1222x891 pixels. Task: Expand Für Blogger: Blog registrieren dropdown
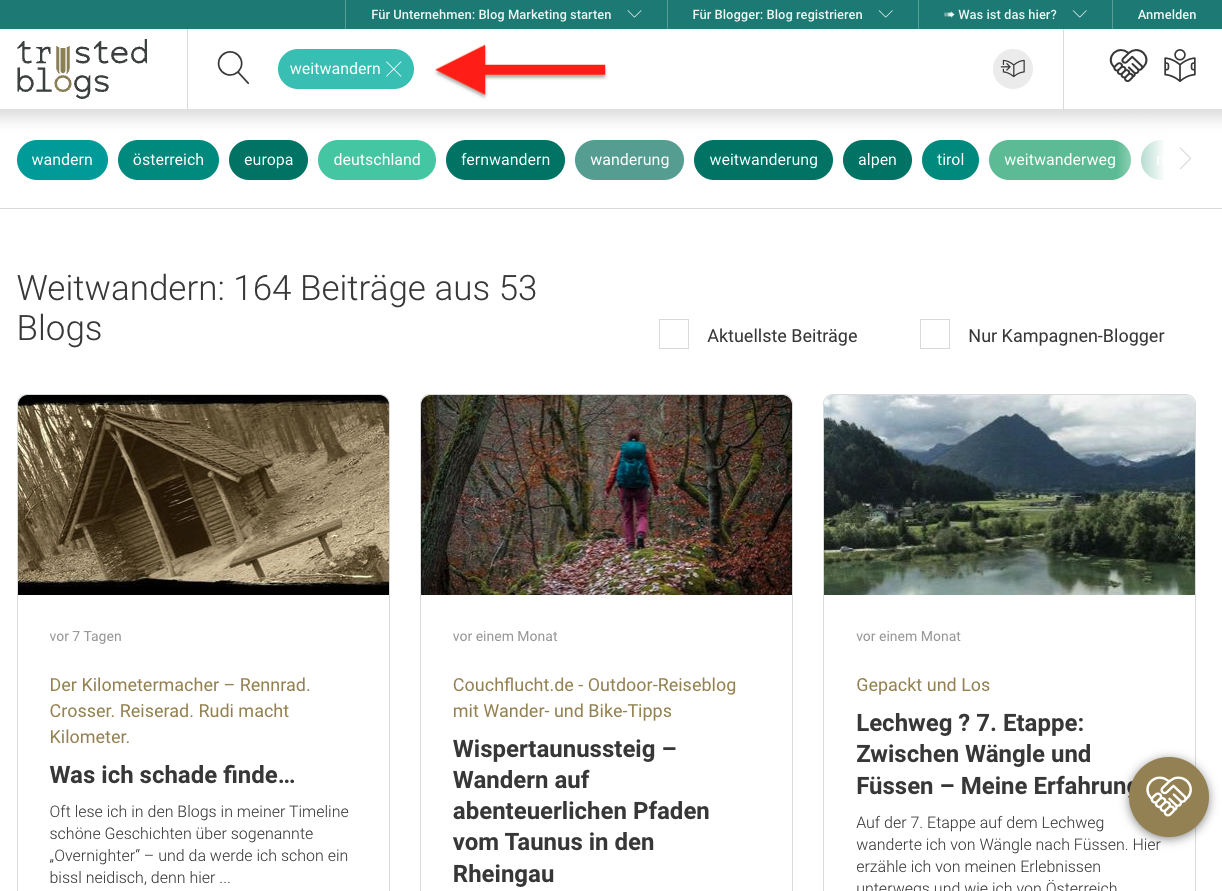tap(792, 15)
